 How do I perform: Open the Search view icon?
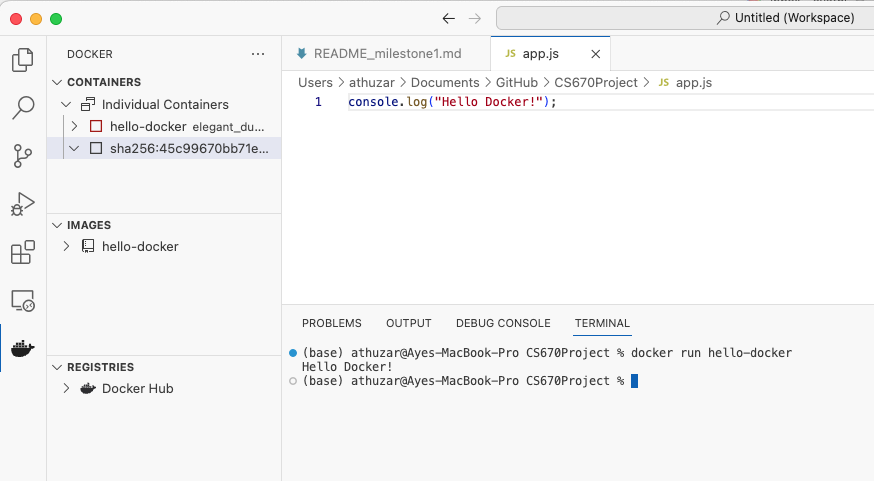click(x=22, y=108)
